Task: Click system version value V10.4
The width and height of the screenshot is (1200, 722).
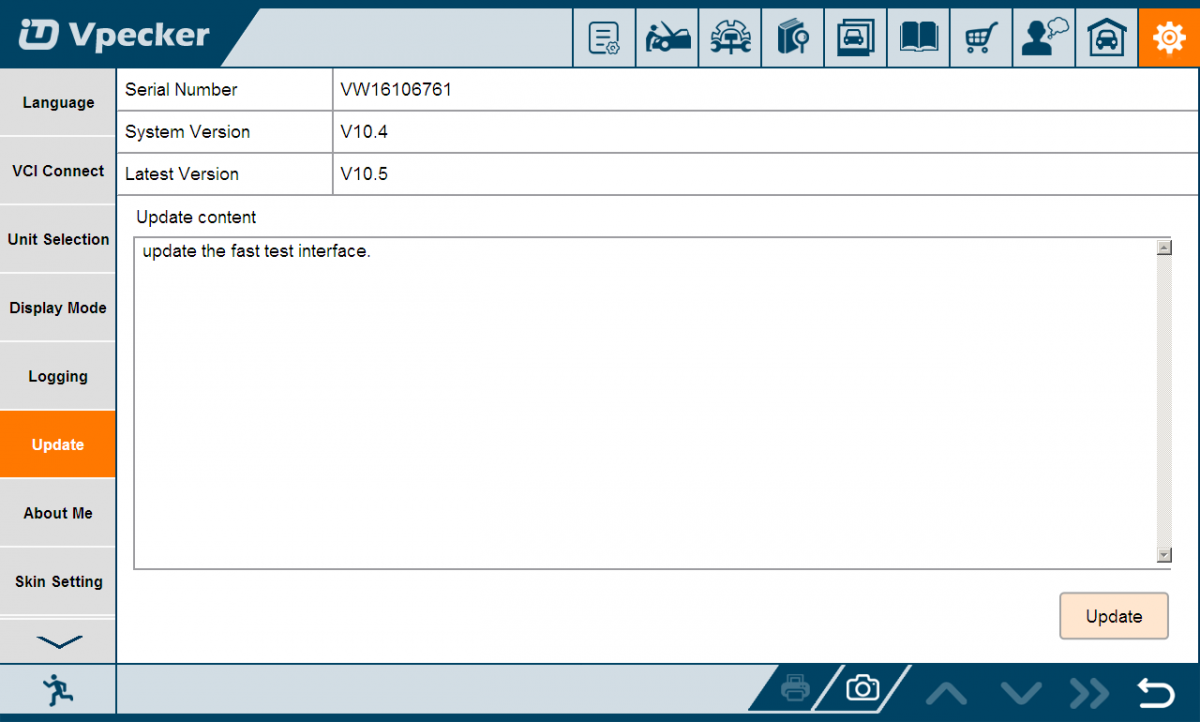Action: (364, 132)
